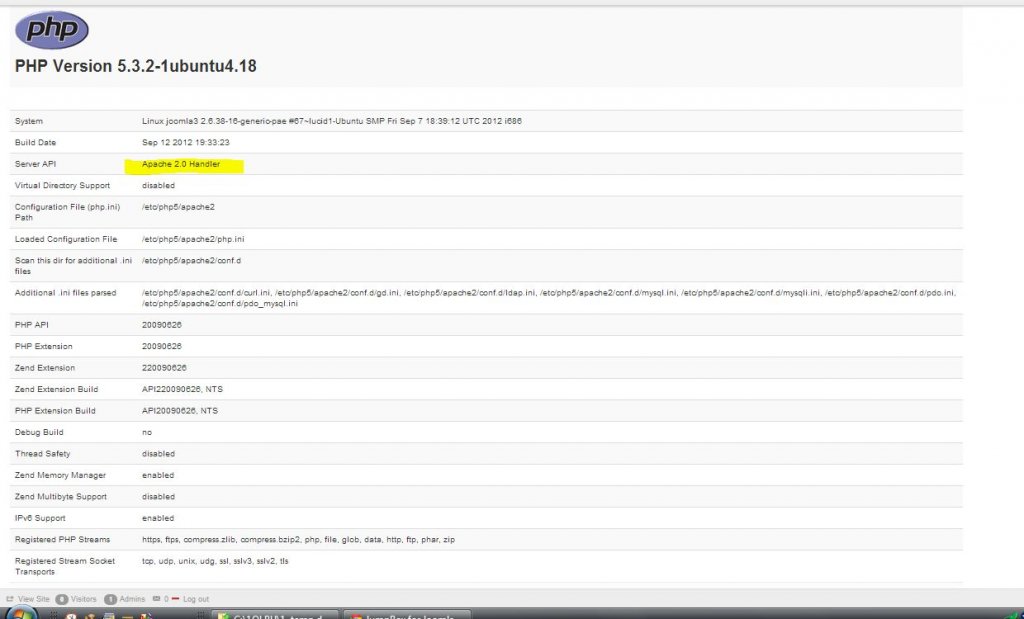Viewport: 1024px width, 619px height.
Task: Click the Admins label in the status bar
Action: coord(133,599)
